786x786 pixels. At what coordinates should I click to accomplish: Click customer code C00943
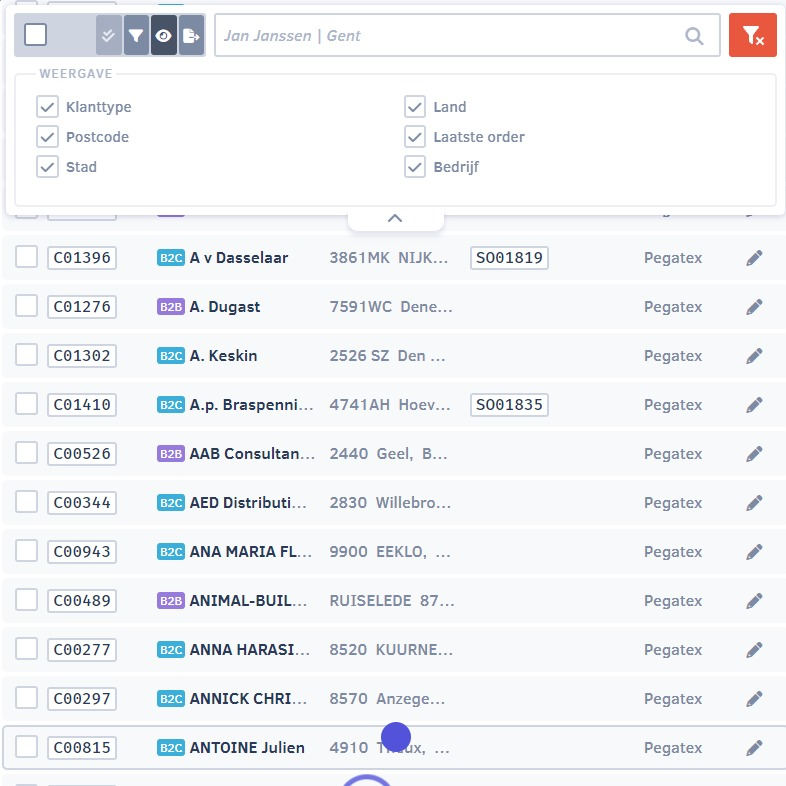pyautogui.click(x=82, y=552)
